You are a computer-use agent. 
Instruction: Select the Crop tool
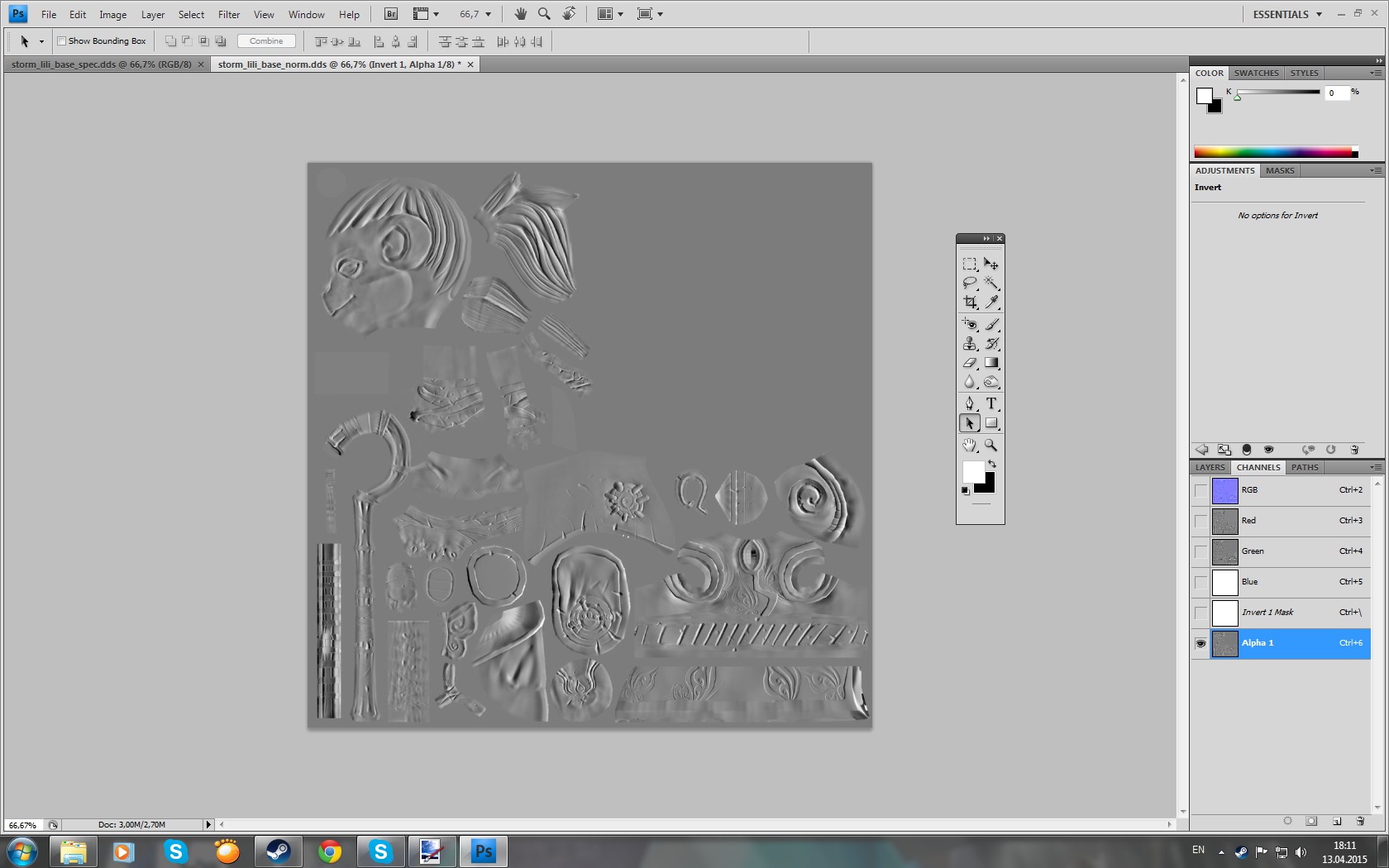point(970,302)
